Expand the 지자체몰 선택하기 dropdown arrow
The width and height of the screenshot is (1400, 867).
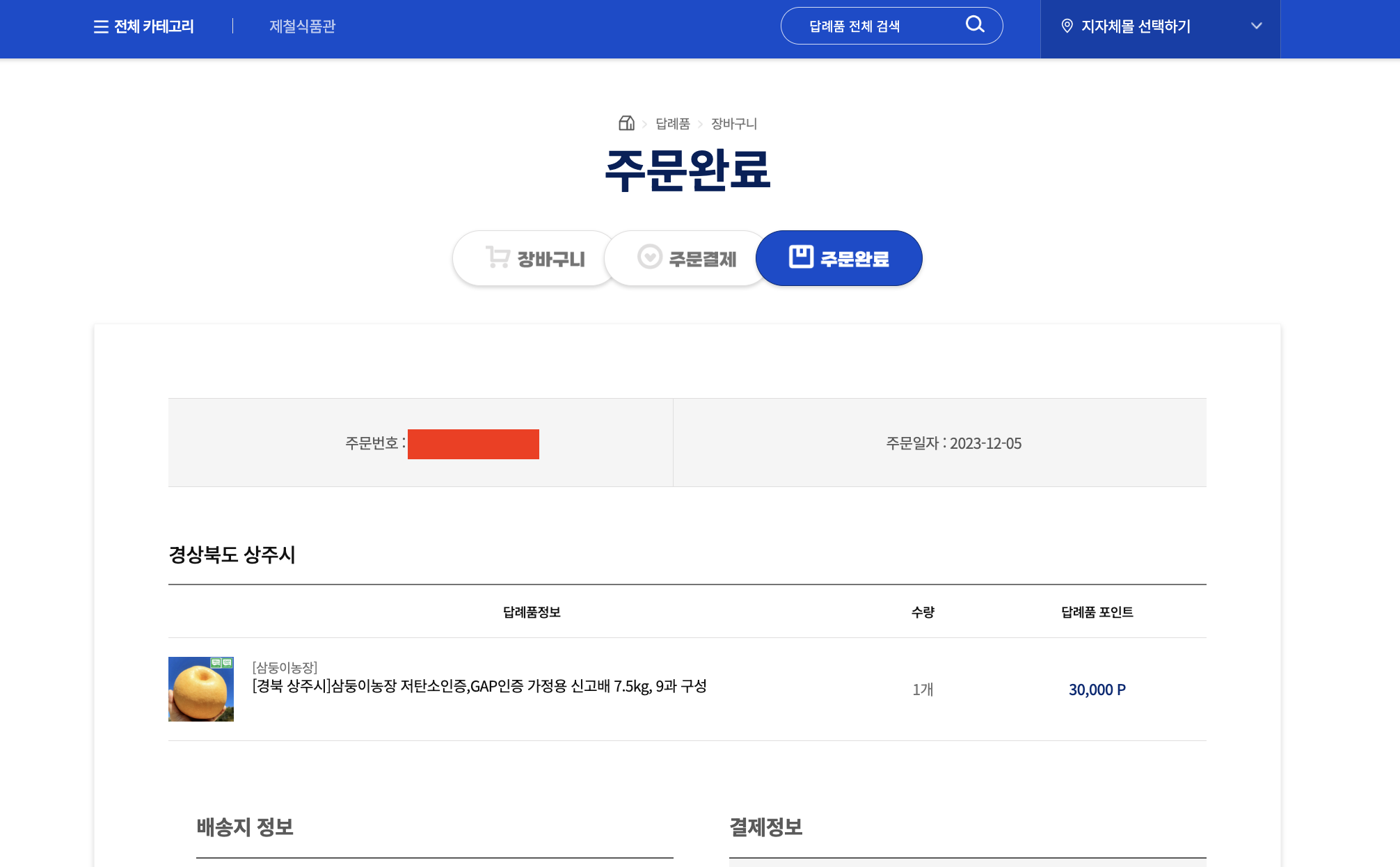tap(1256, 26)
